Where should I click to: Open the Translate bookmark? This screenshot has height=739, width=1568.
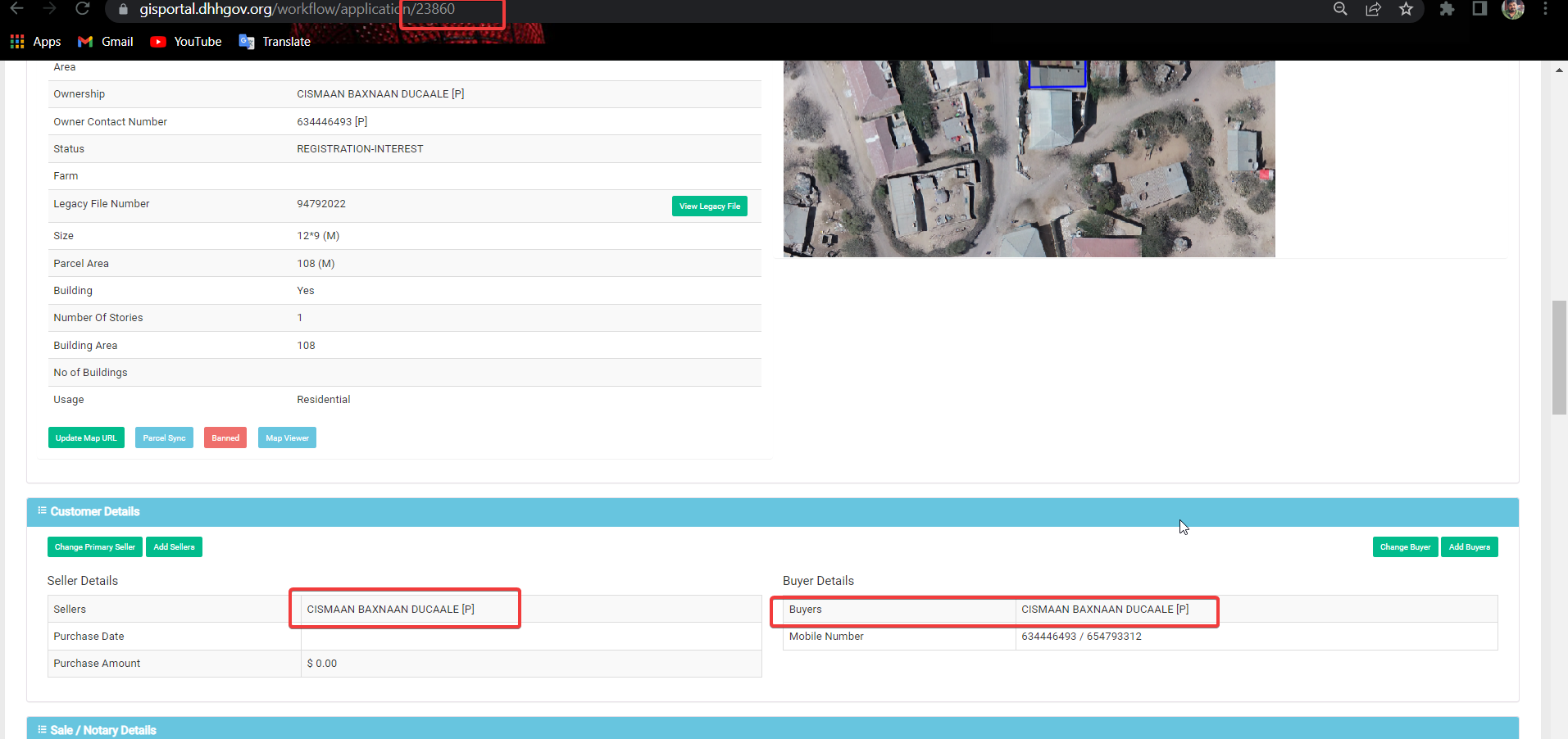click(275, 42)
